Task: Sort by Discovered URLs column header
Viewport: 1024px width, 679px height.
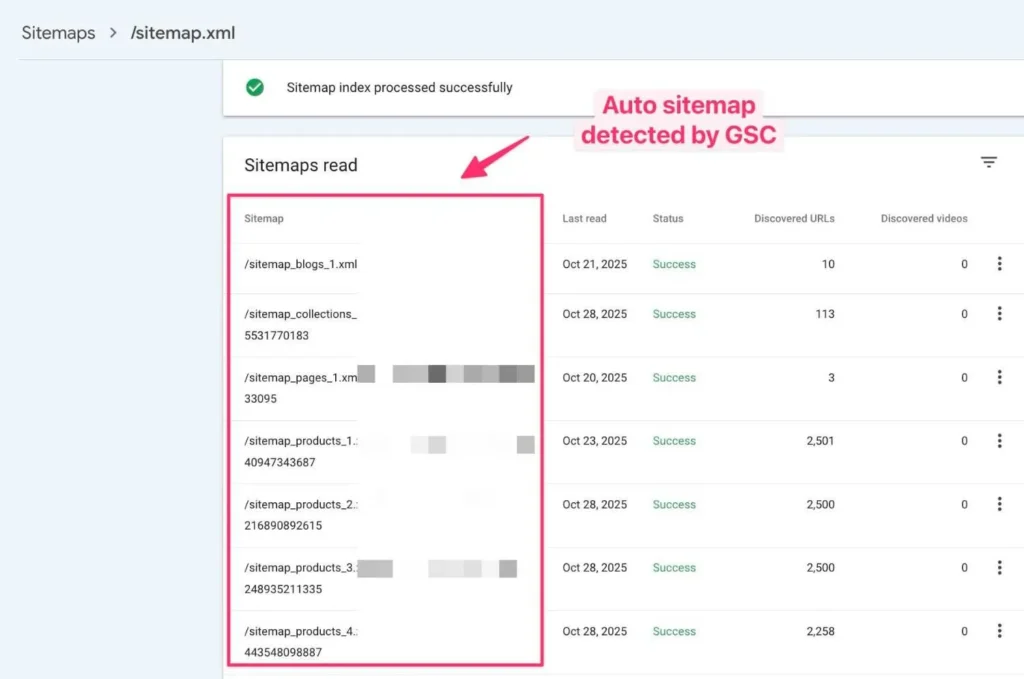Action: tap(794, 219)
